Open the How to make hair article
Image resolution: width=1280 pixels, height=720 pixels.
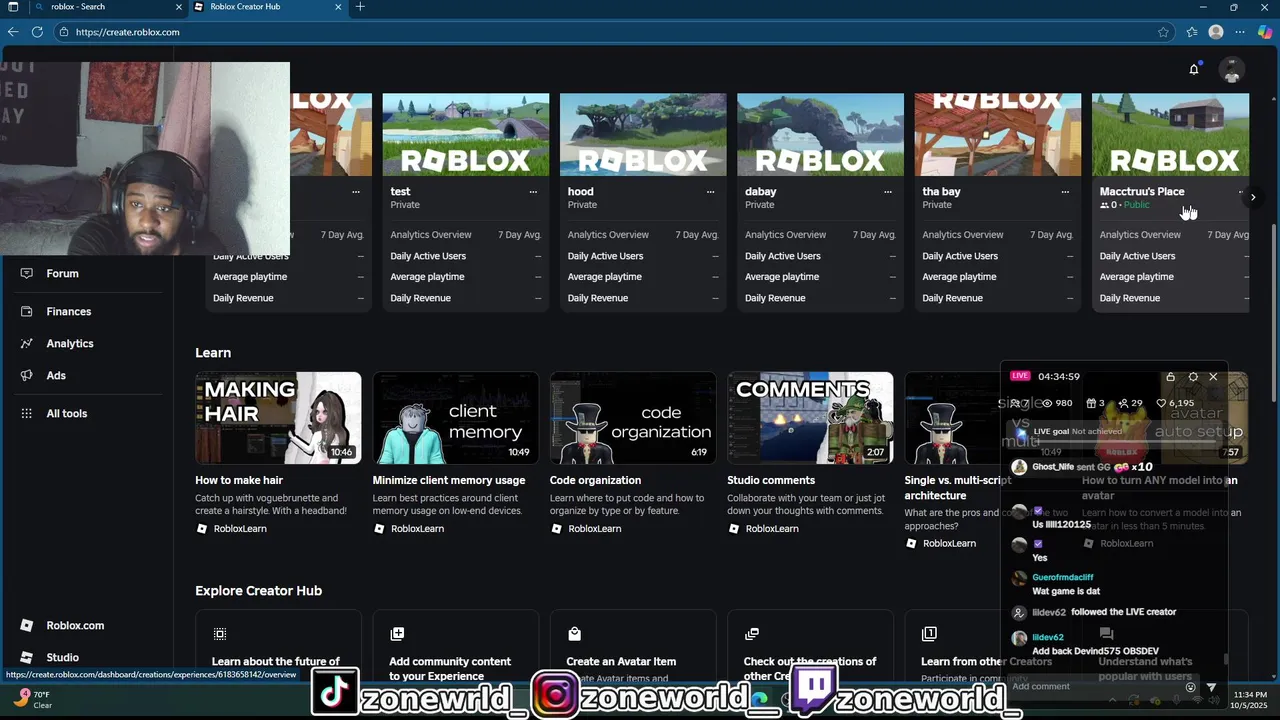(239, 480)
